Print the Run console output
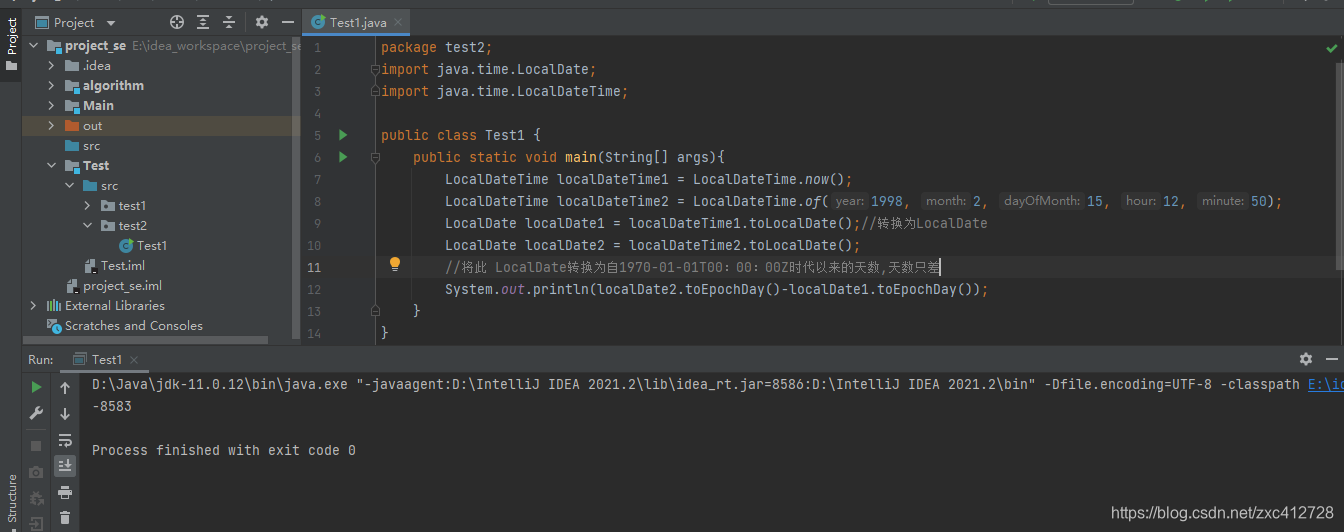 [65, 492]
